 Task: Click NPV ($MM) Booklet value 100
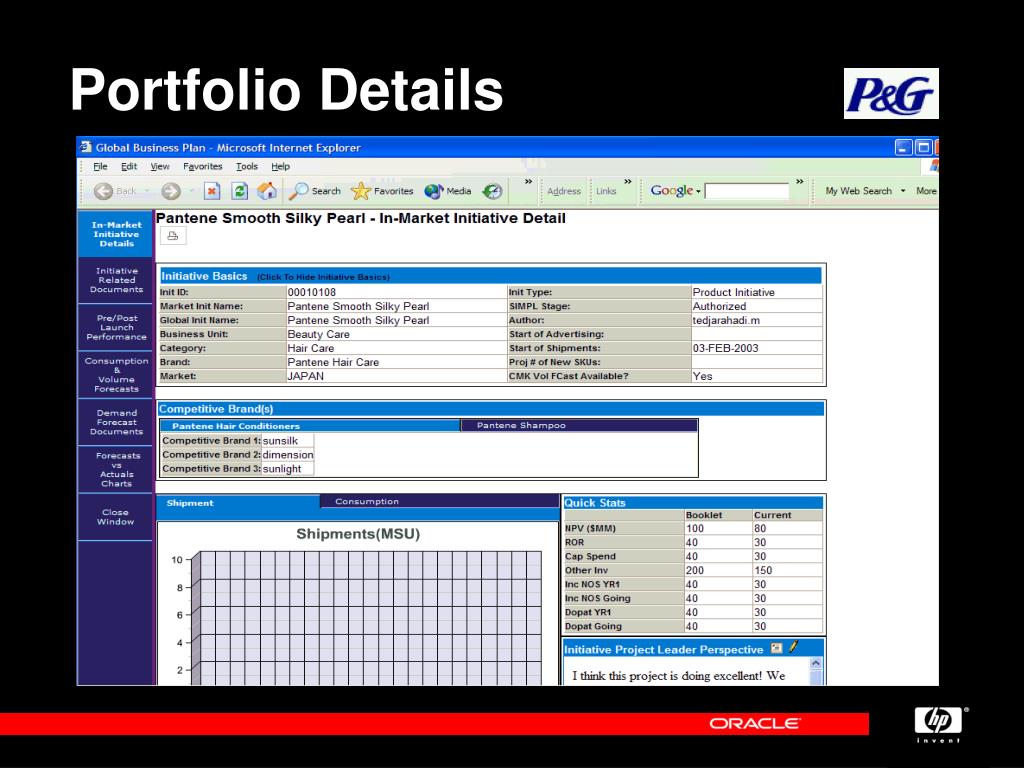click(x=695, y=528)
